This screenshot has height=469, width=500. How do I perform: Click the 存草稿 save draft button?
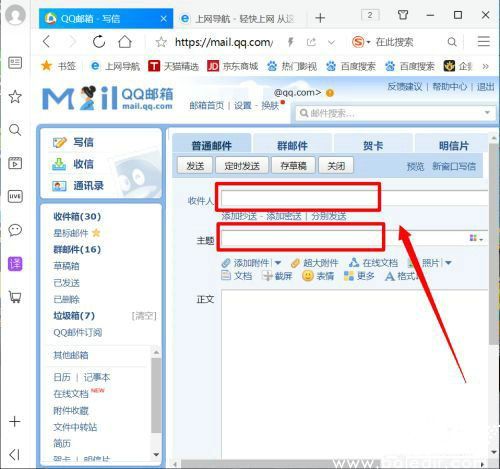[293, 165]
